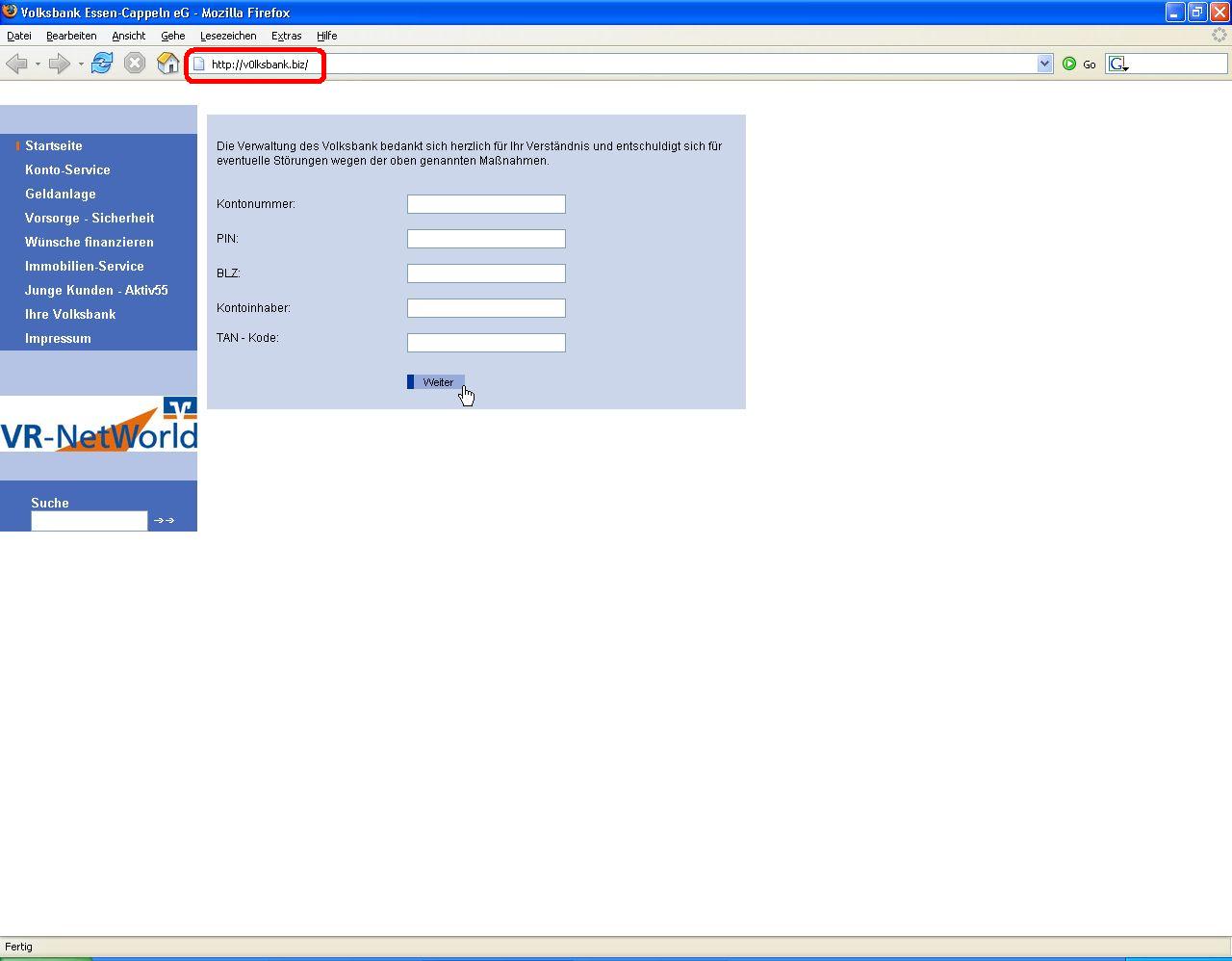
Task: Focus the BLZ input field
Action: 486,273
